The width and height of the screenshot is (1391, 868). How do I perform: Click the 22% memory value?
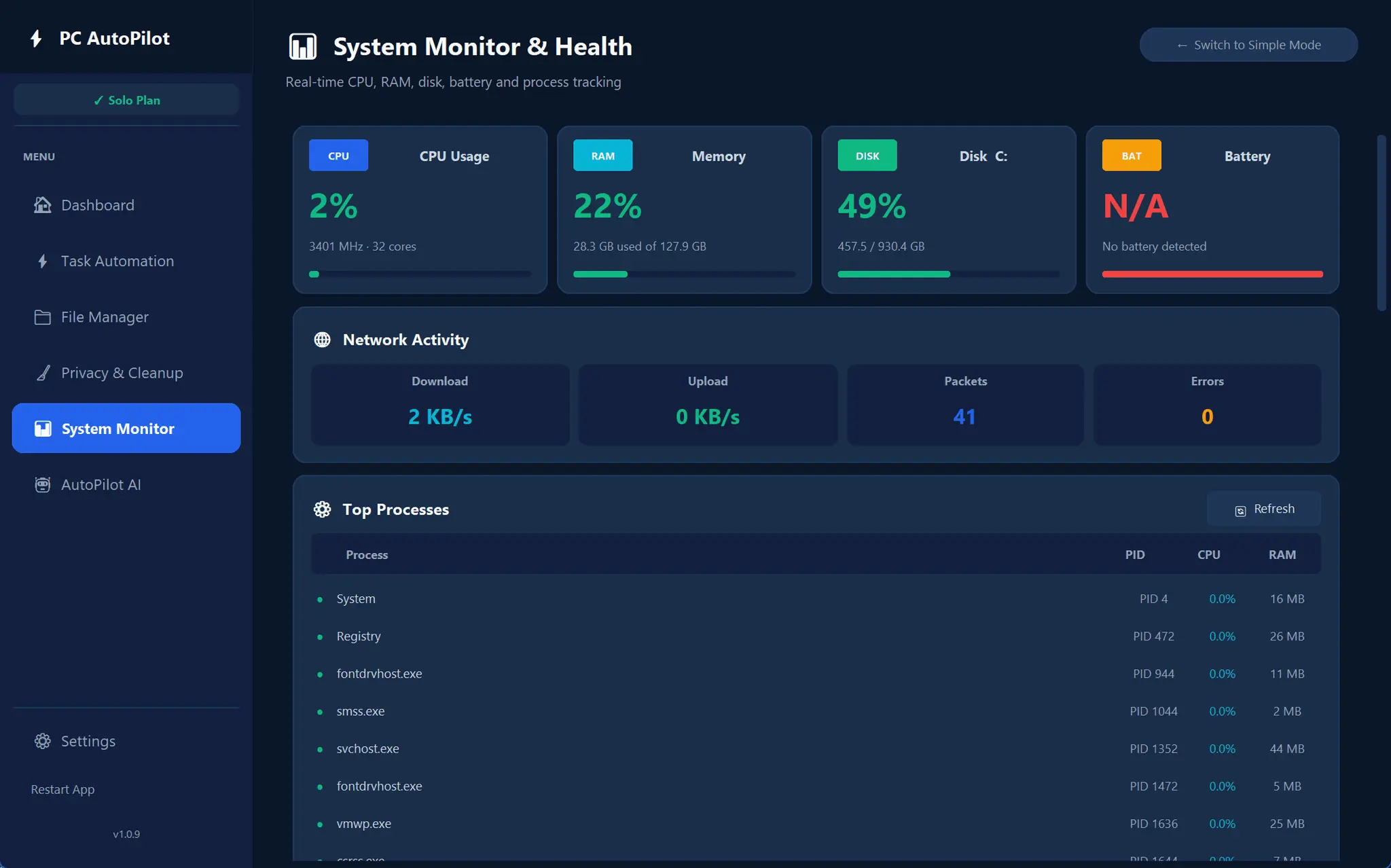607,206
